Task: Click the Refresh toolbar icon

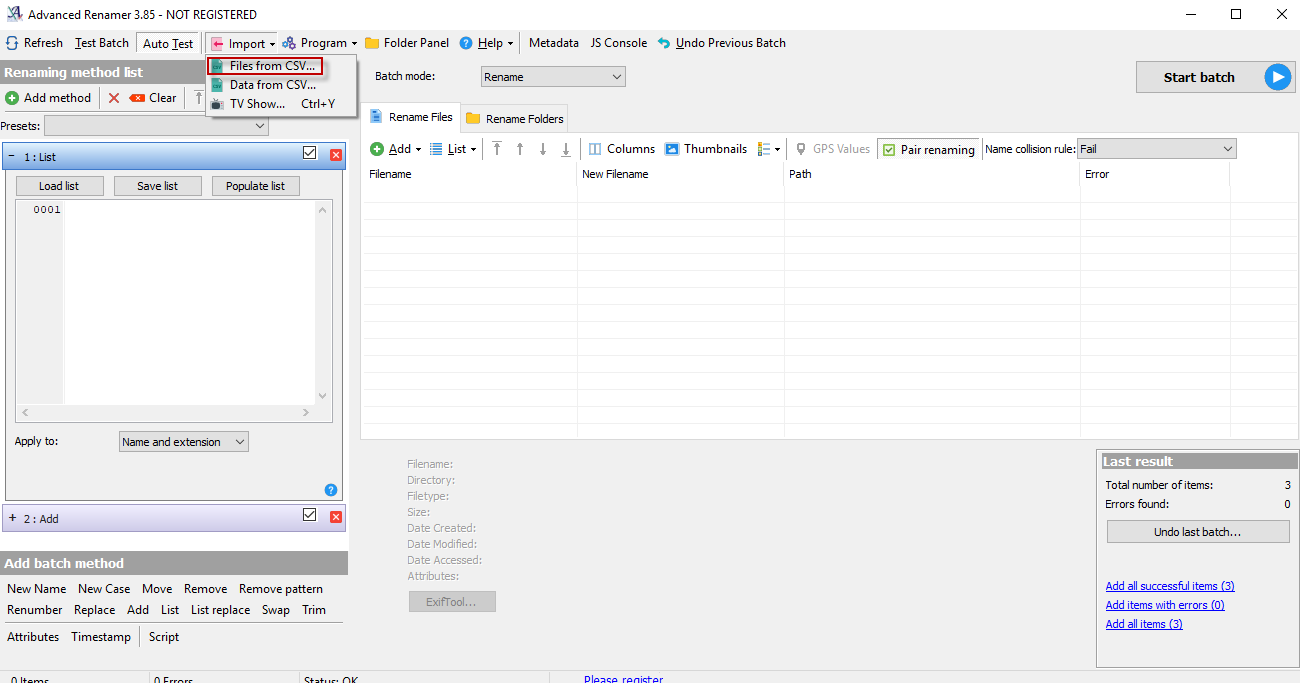Action: [12, 43]
